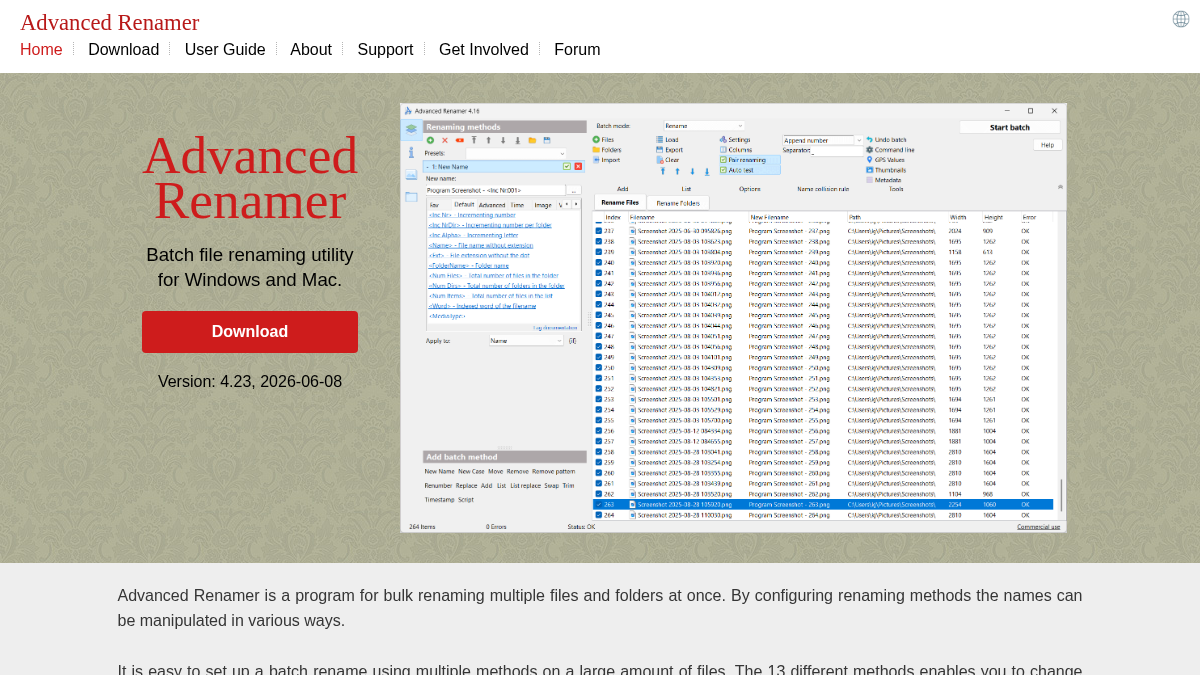Viewport: 1200px width, 675px height.
Task: Switch to the Advanced tags tab
Action: click(492, 204)
